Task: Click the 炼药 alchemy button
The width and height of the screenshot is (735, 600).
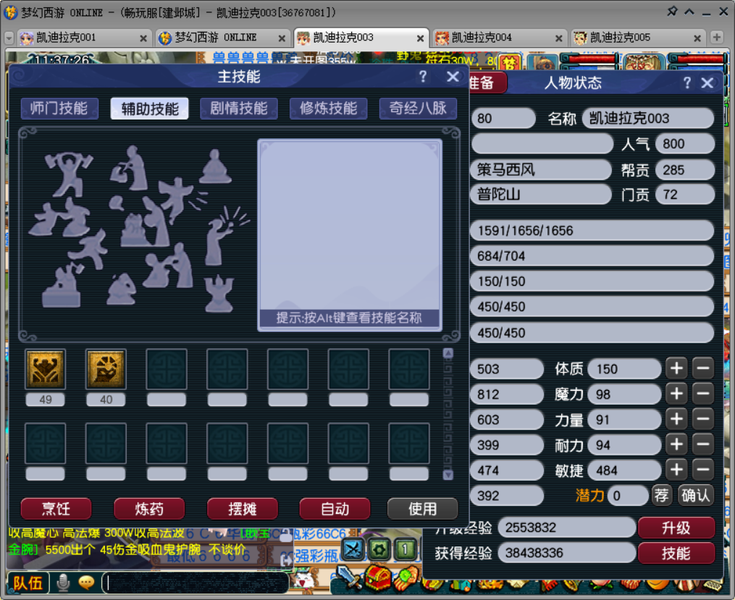Action: click(149, 509)
